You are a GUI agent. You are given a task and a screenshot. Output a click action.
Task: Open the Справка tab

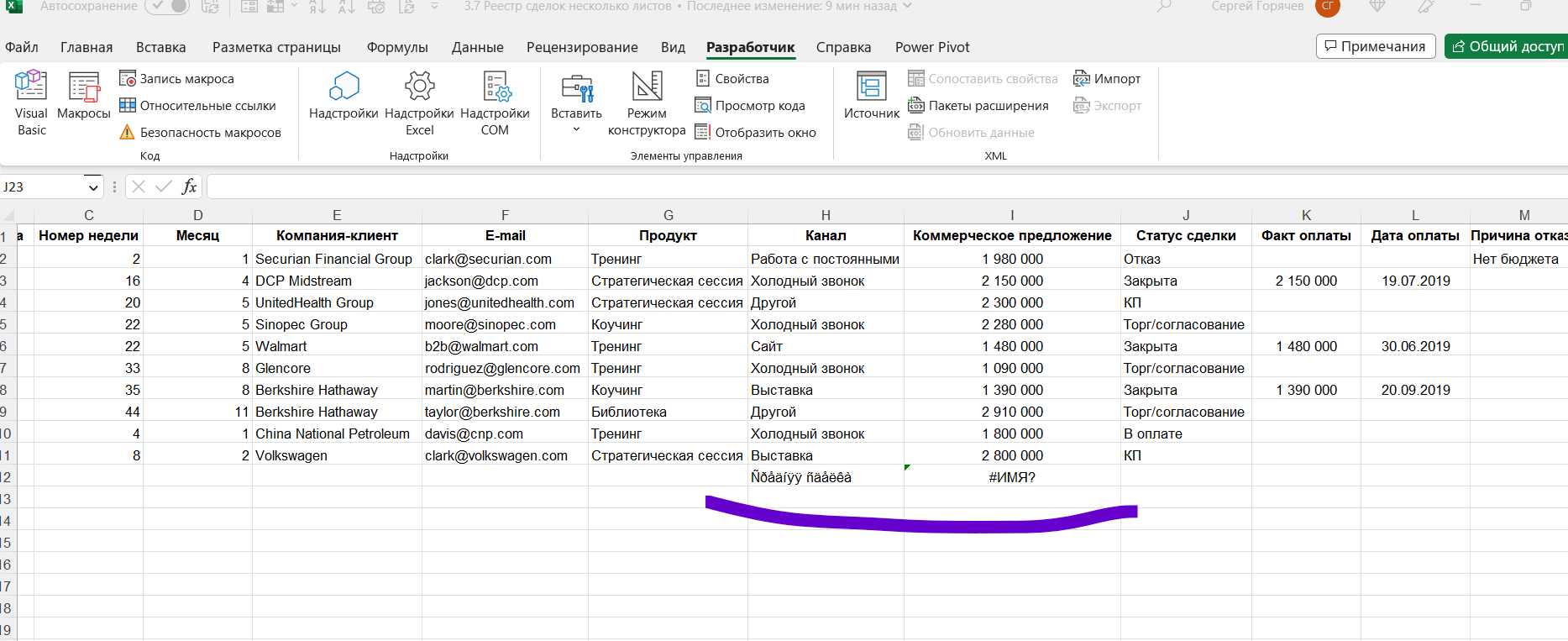[x=843, y=47]
